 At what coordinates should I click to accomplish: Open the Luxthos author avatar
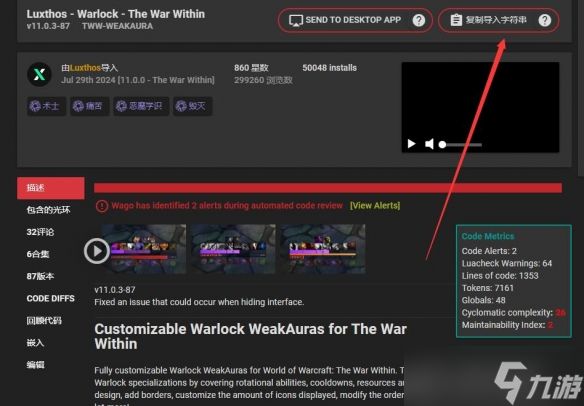(39, 74)
